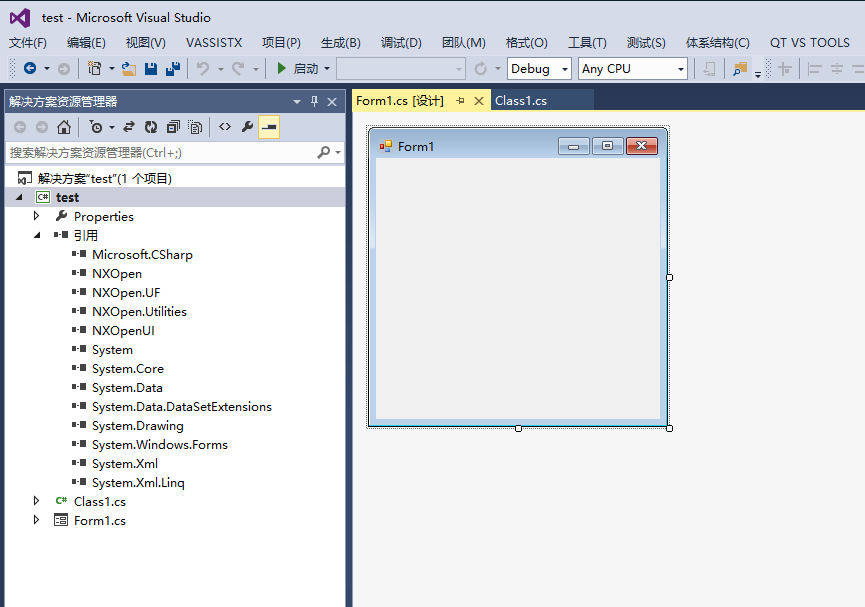
Task: Select the NXOpen reference
Action: click(x=117, y=274)
